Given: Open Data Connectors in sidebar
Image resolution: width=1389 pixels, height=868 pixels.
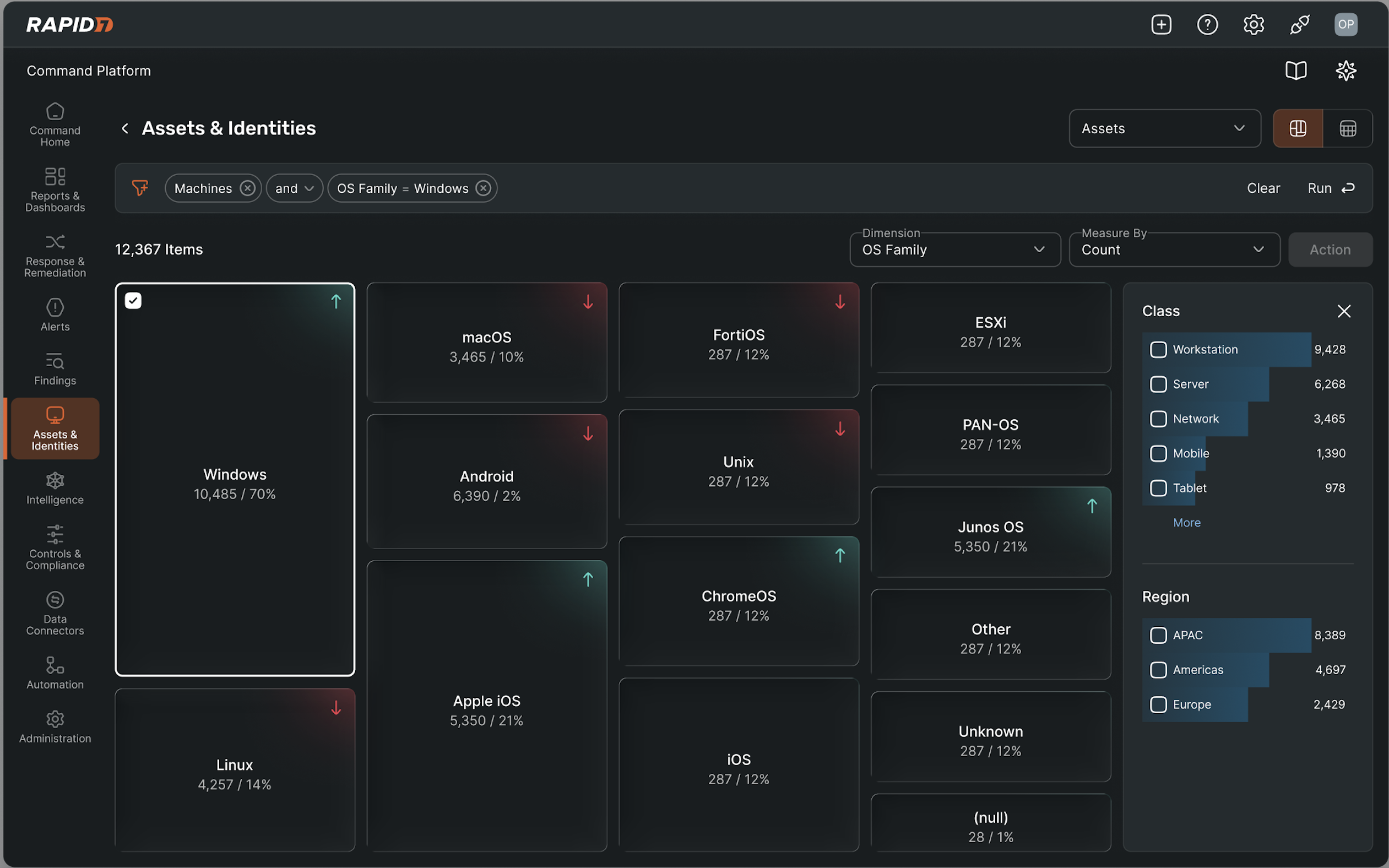Looking at the screenshot, I should click(x=55, y=614).
